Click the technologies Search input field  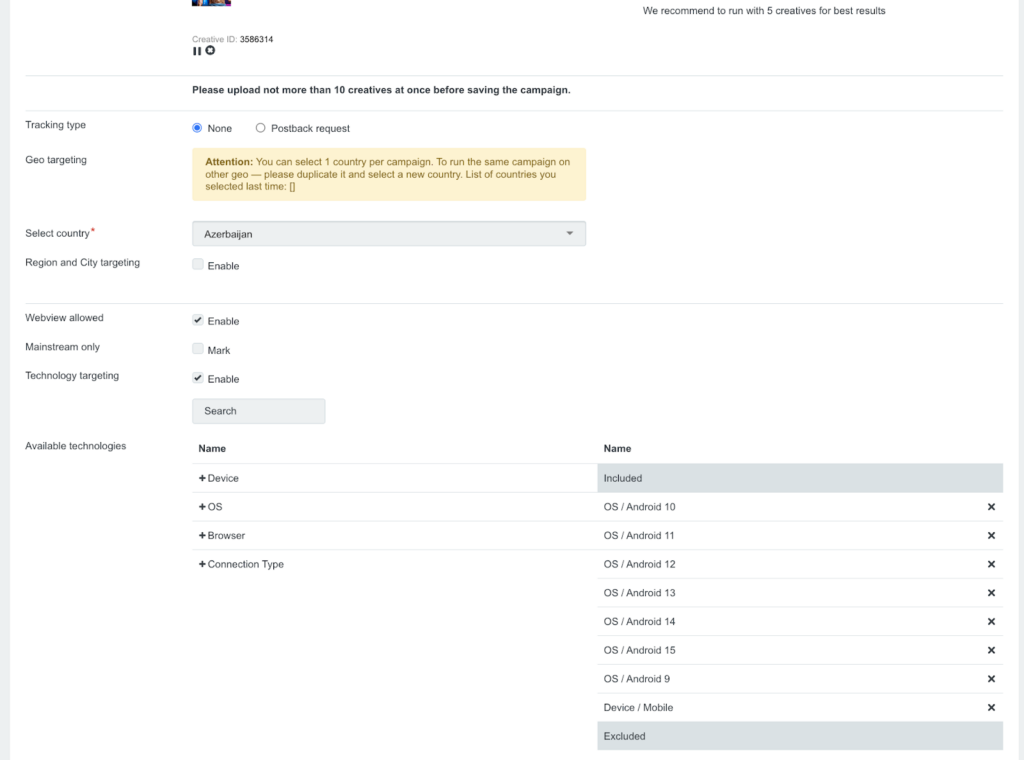click(258, 411)
